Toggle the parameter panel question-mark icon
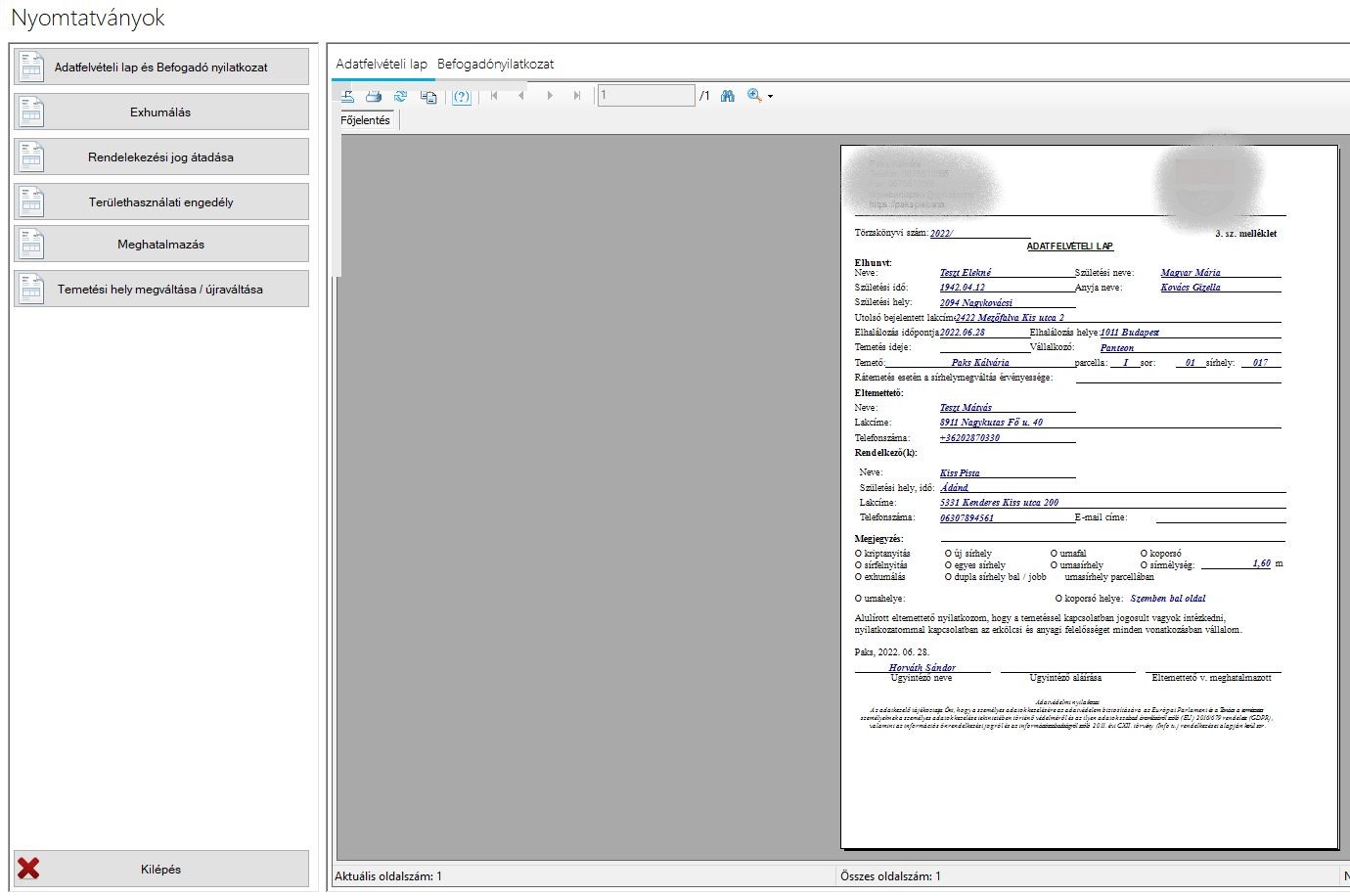This screenshot has width=1350, height=896. [462, 96]
